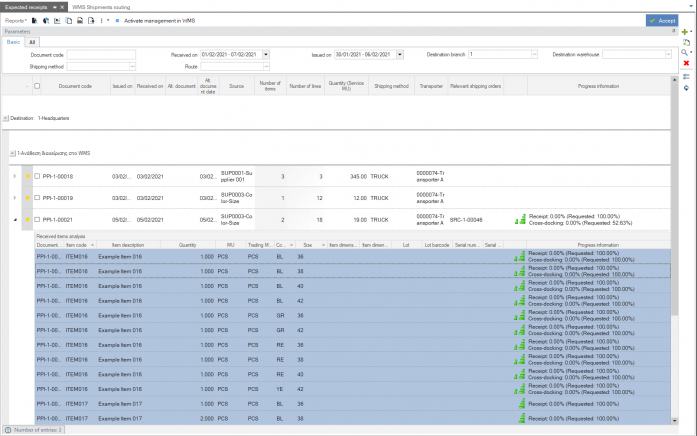Switch to the All parameters tab

click(32, 42)
